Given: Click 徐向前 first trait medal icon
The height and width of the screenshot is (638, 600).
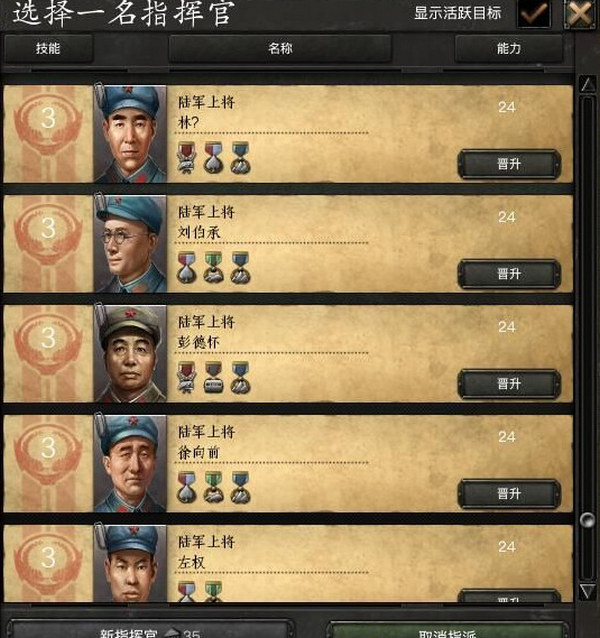Looking at the screenshot, I should pos(186,487).
